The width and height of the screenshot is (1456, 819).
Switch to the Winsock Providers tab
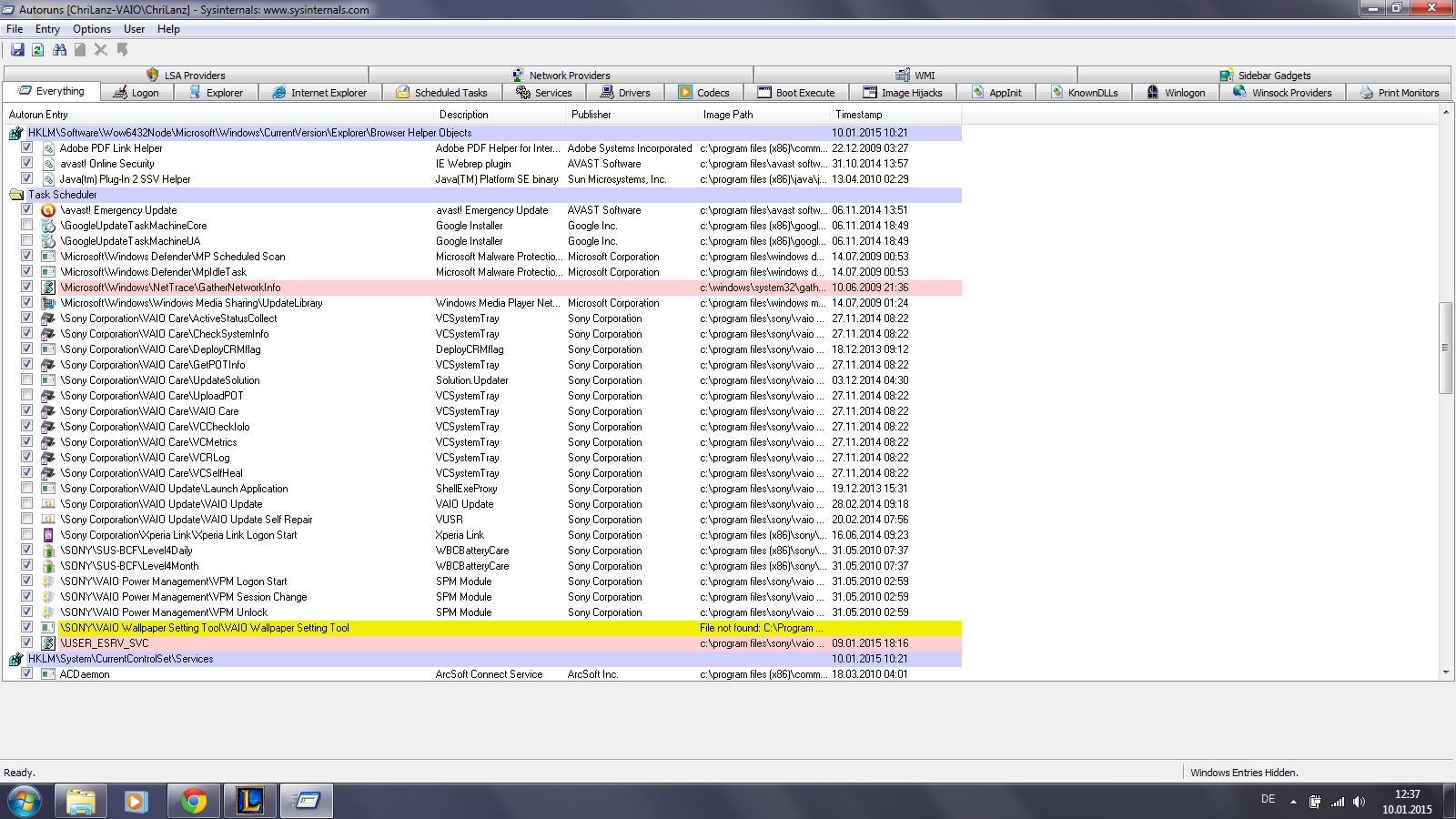[x=1282, y=93]
